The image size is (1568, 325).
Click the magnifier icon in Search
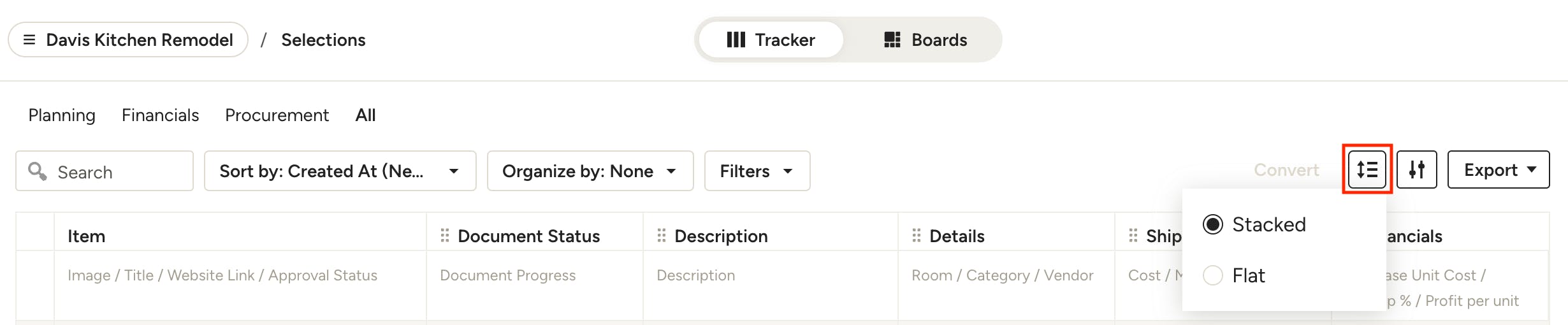38,171
